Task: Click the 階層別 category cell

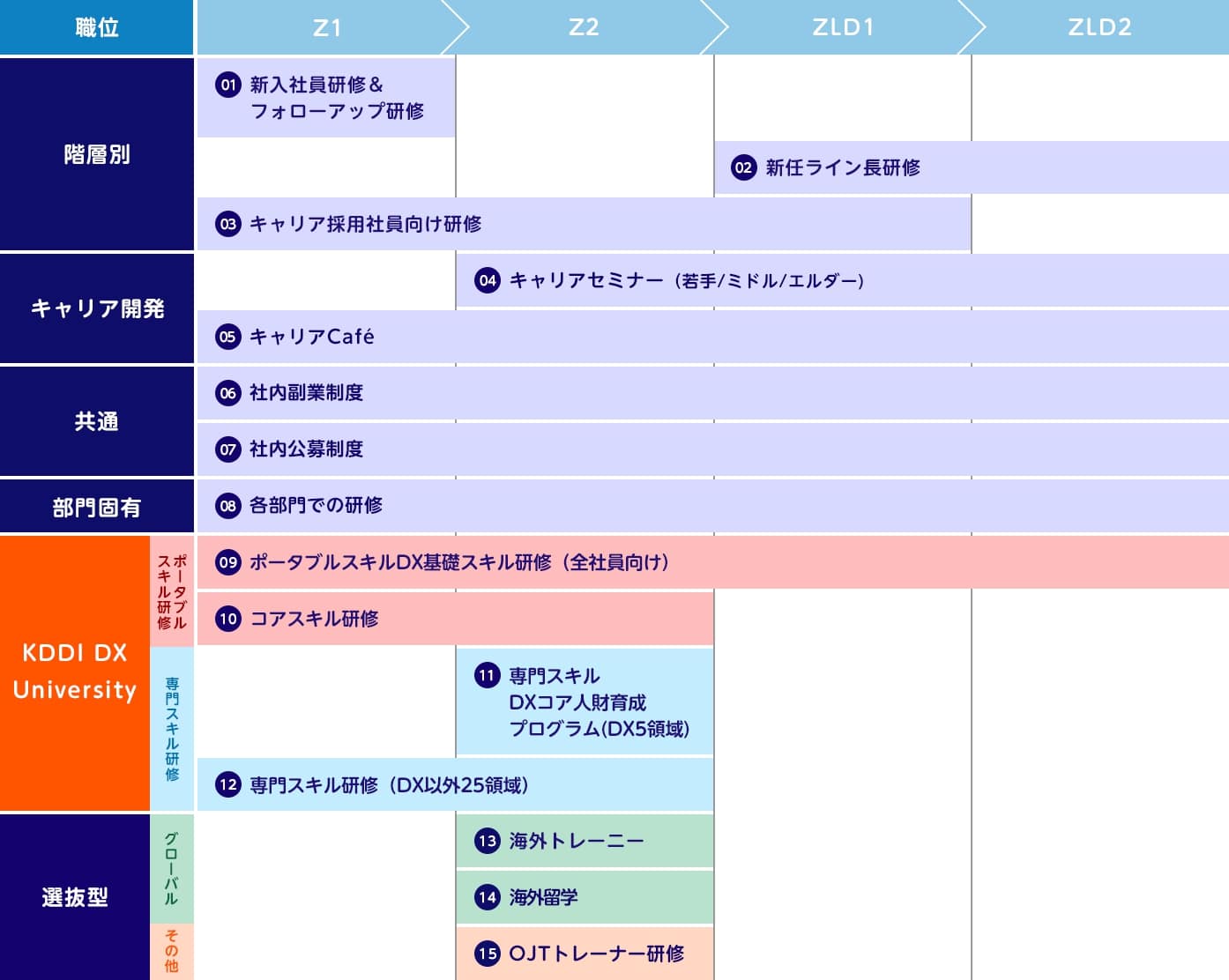Action: tap(97, 154)
